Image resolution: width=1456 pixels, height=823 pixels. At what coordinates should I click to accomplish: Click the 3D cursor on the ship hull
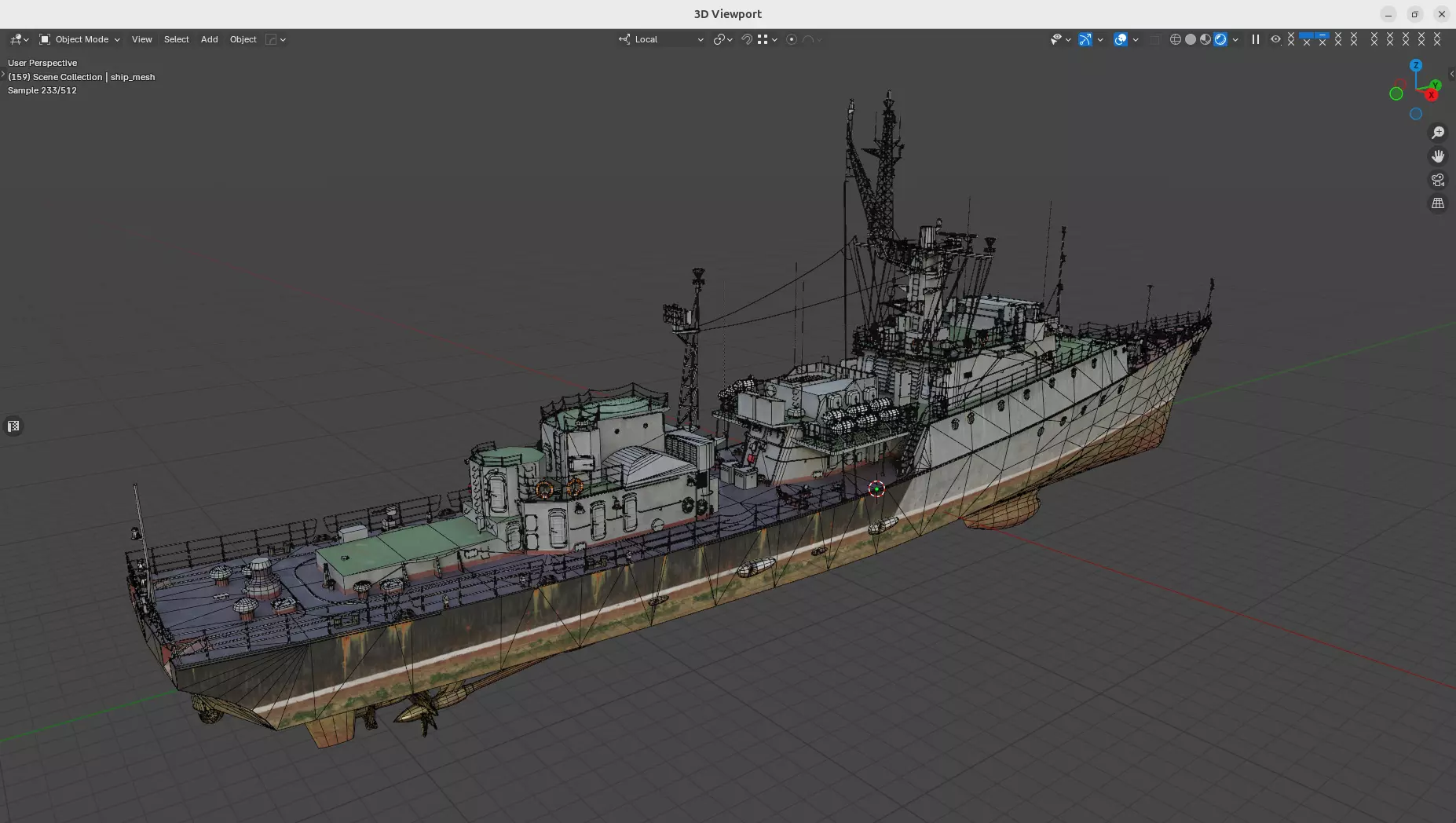876,488
